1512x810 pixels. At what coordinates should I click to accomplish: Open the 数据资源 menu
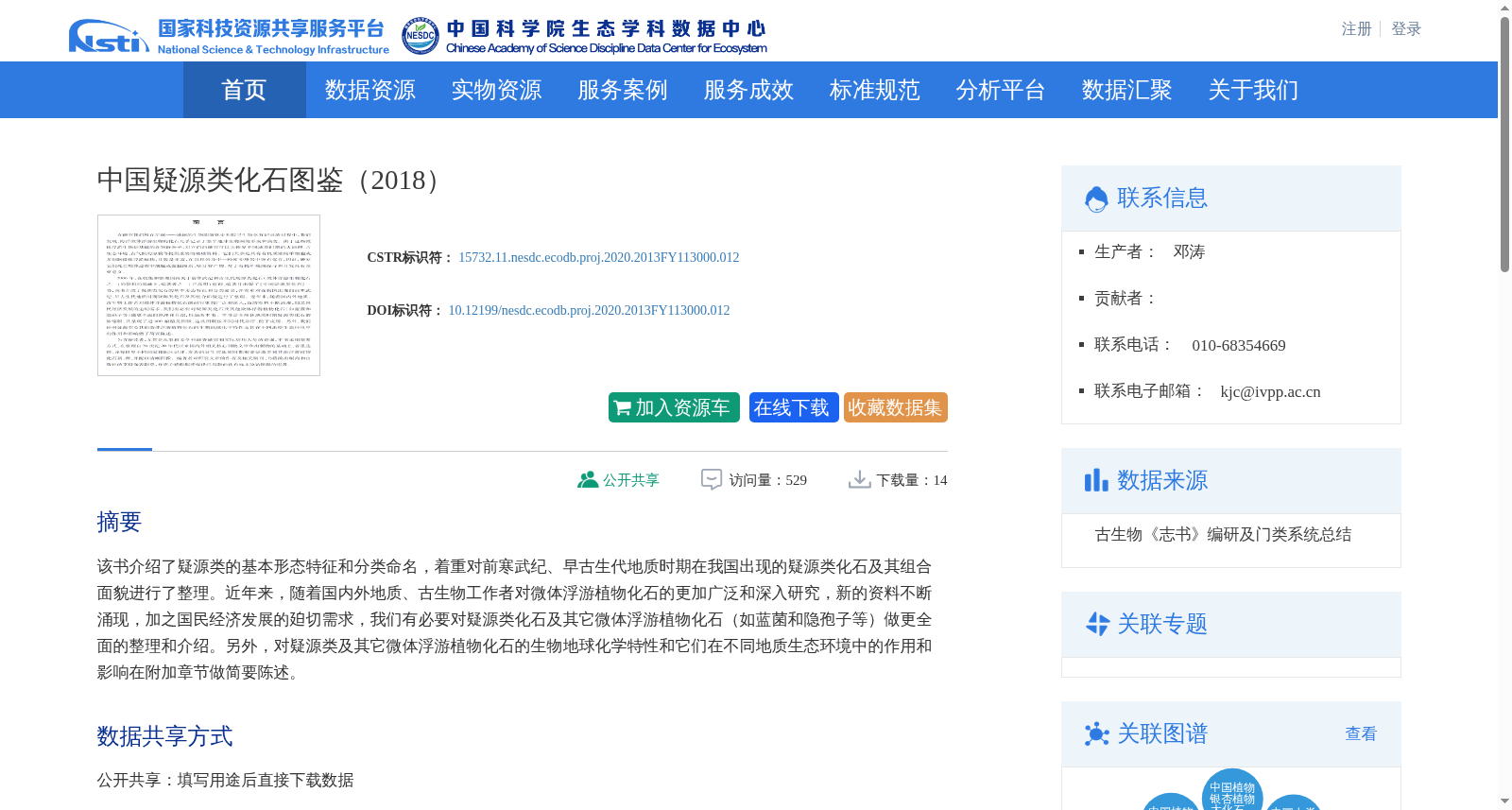[370, 90]
